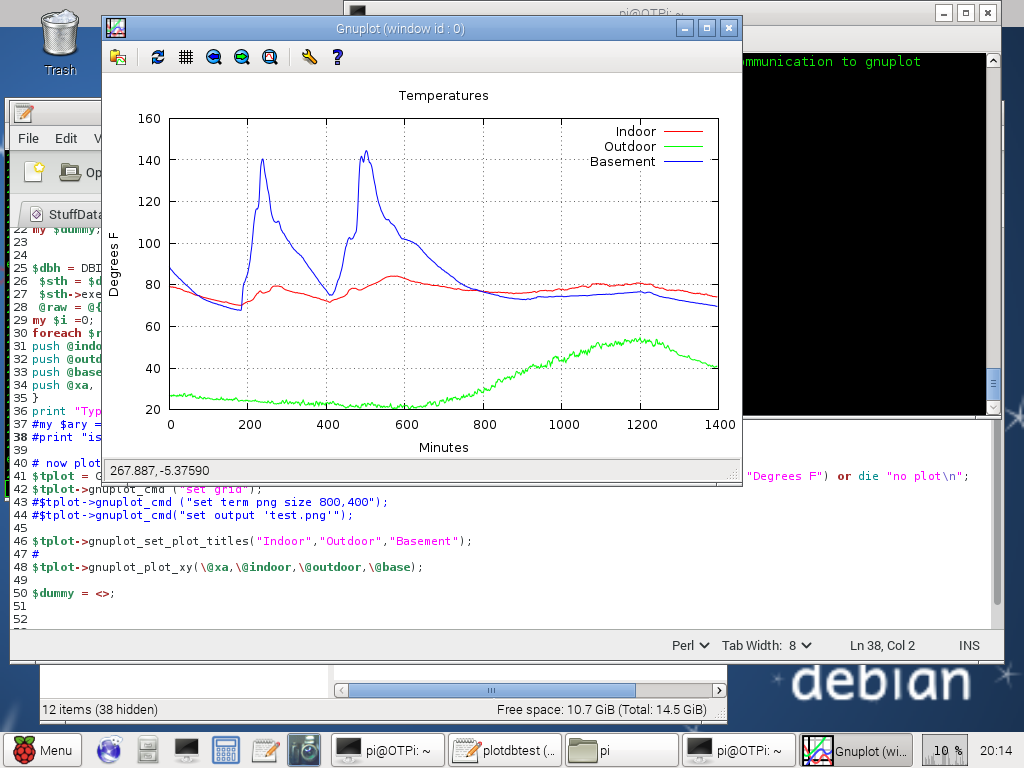1024x768 pixels.
Task: Click the replot refresh icon
Action: point(157,57)
